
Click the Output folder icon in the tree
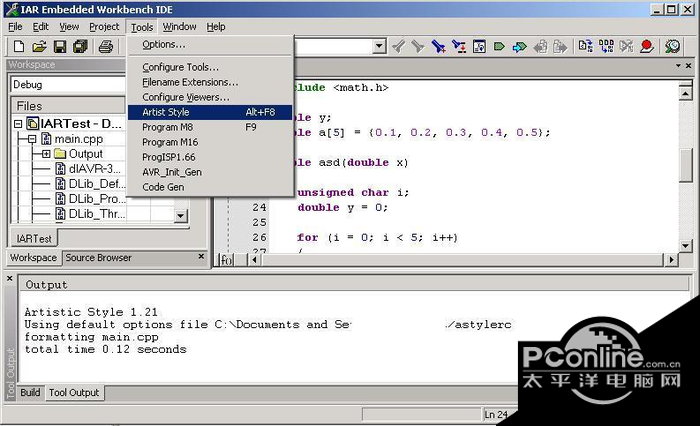point(60,154)
